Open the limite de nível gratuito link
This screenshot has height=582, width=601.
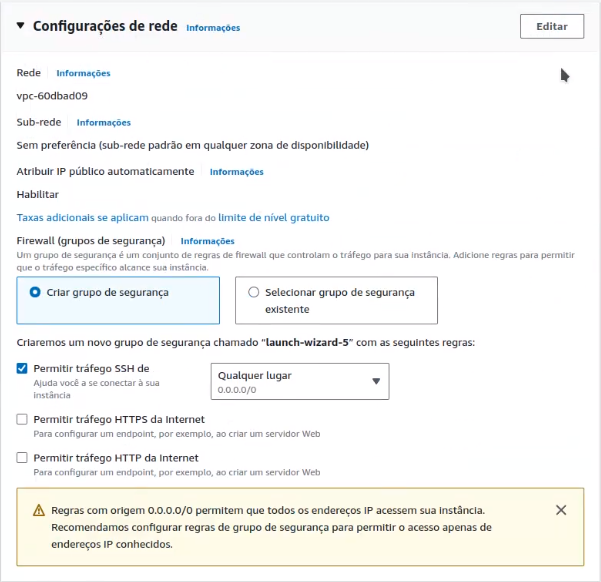274,217
